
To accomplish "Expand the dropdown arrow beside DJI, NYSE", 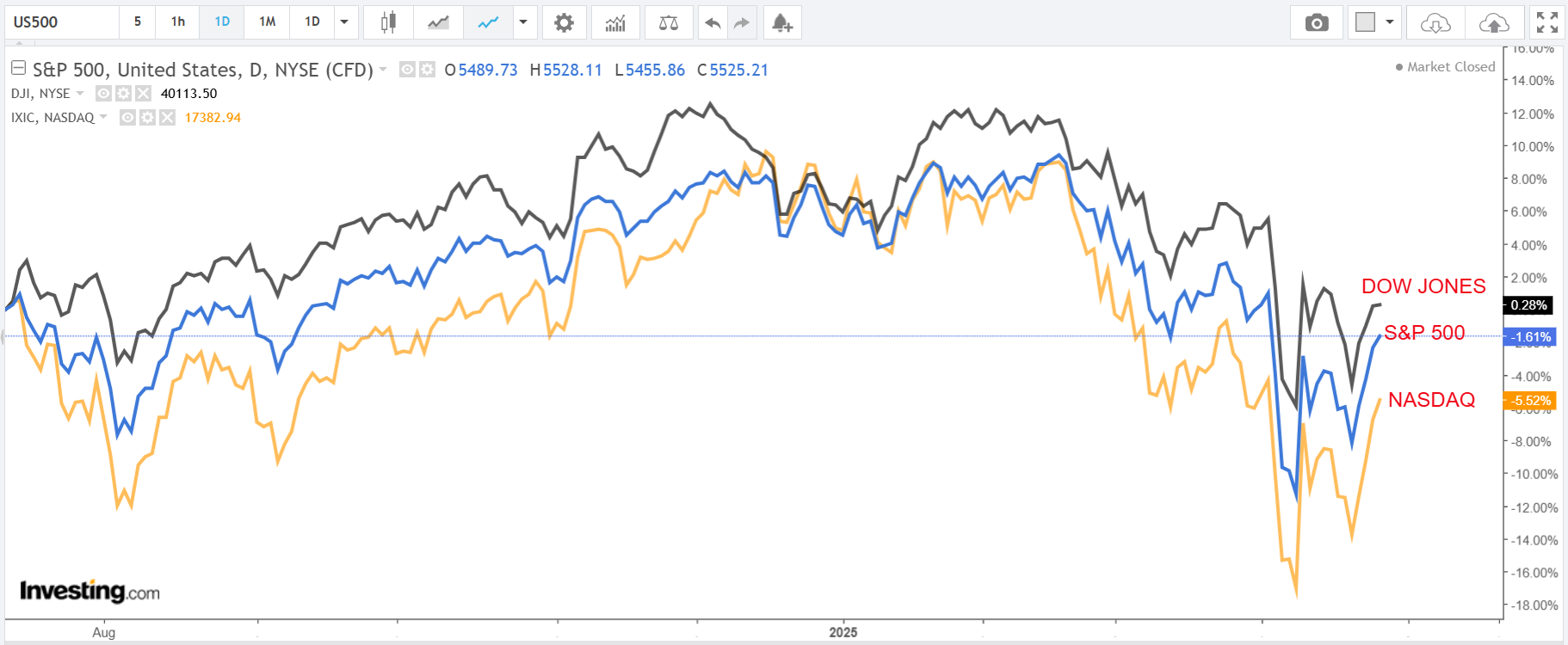I will click(x=80, y=93).
